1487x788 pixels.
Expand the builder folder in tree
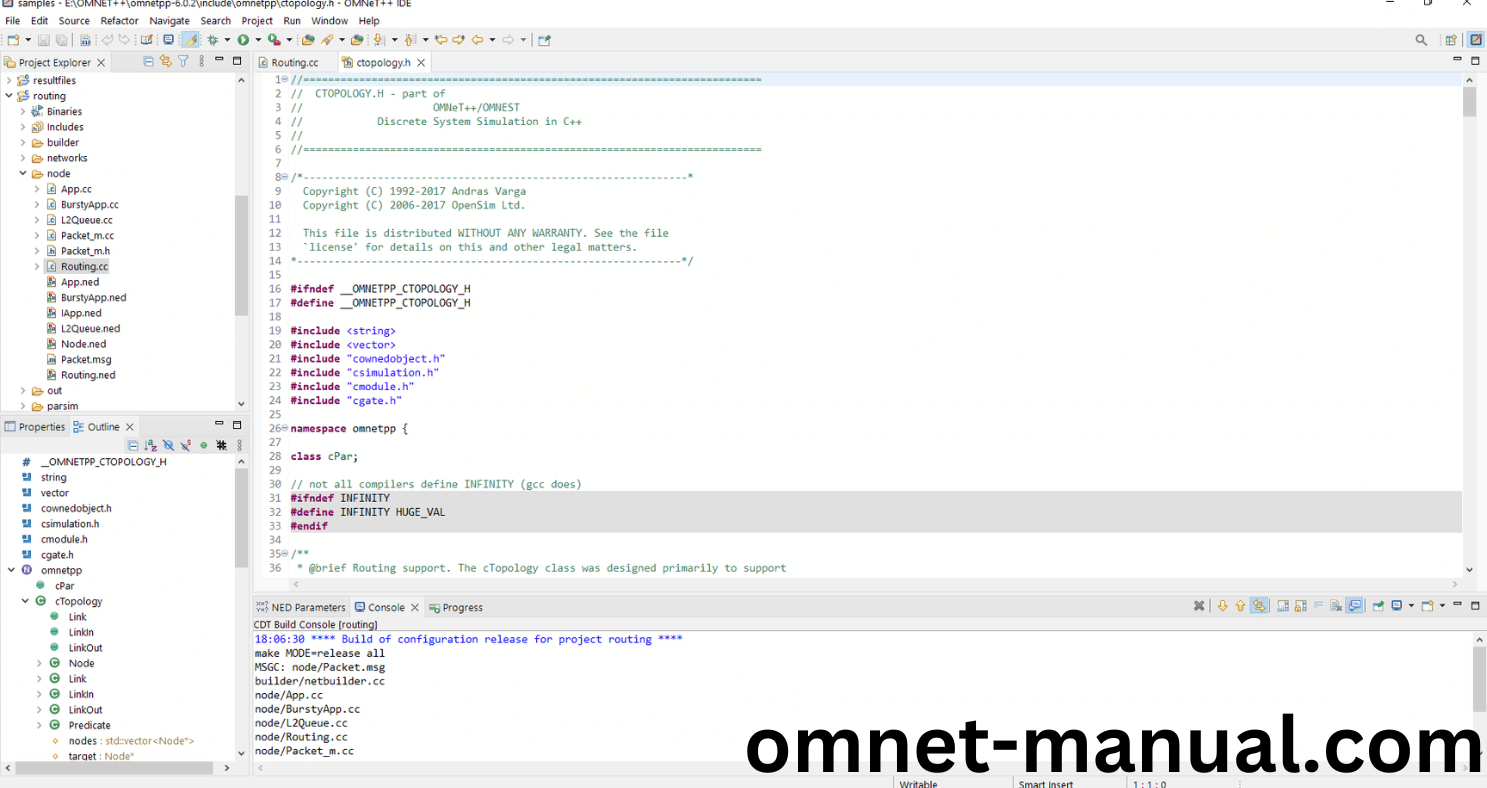tap(23, 143)
